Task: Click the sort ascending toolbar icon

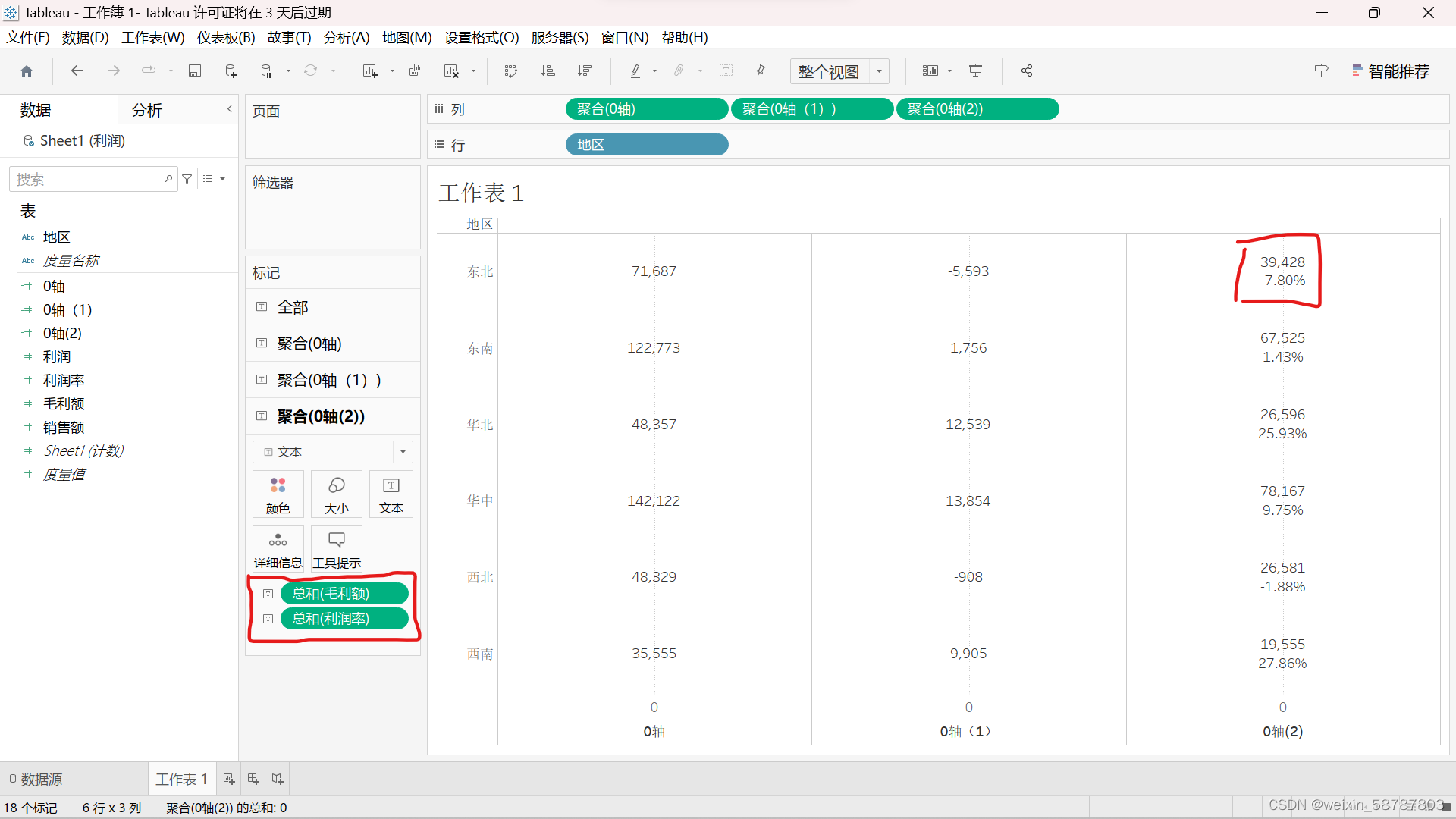Action: pyautogui.click(x=548, y=71)
